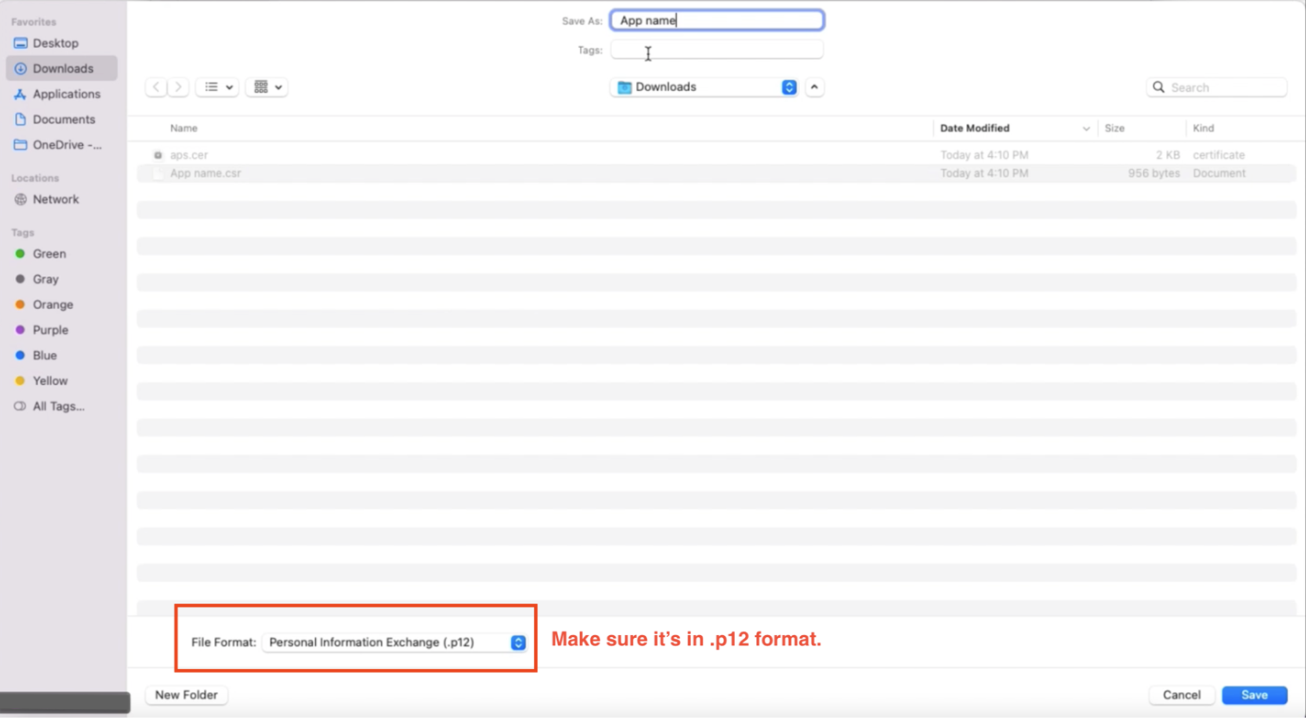Select the App name.csr document
Viewport: 1306px width, 718px height.
(x=205, y=172)
